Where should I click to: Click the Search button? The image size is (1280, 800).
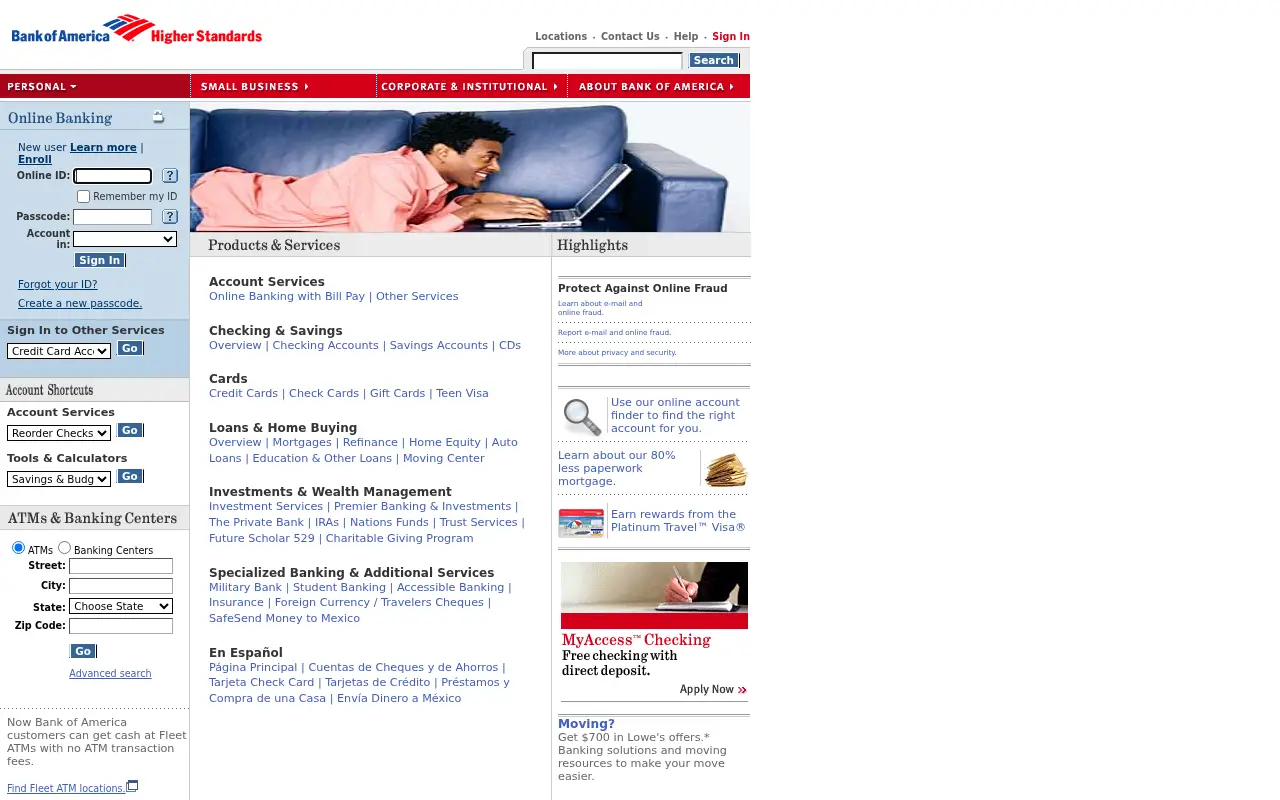click(x=714, y=61)
